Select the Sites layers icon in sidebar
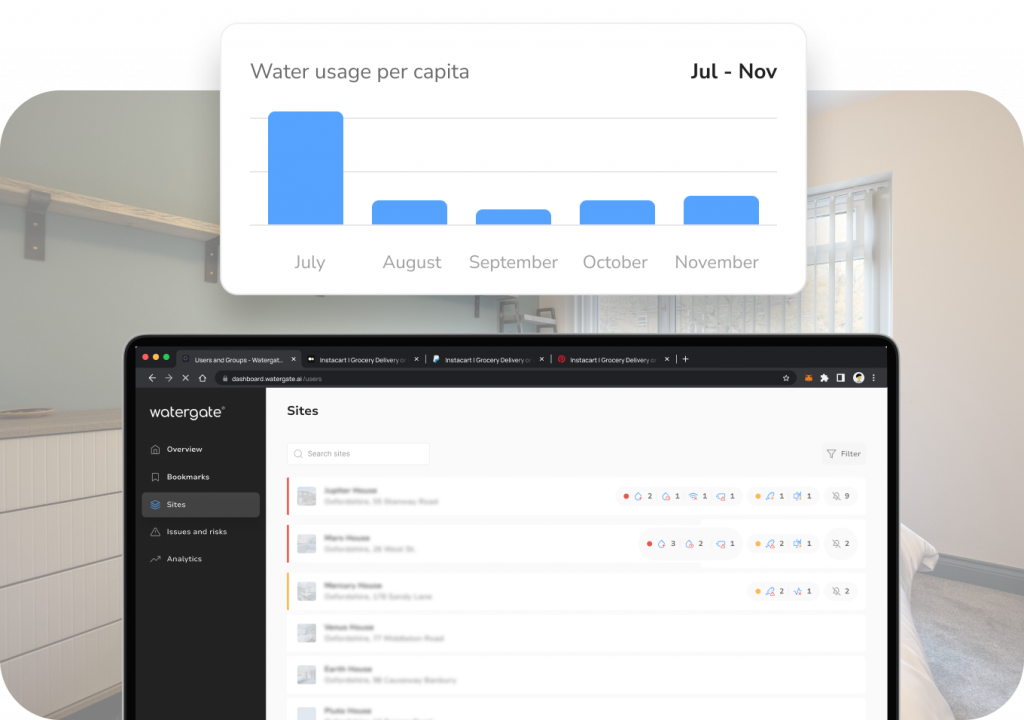This screenshot has width=1024, height=720. [155, 505]
